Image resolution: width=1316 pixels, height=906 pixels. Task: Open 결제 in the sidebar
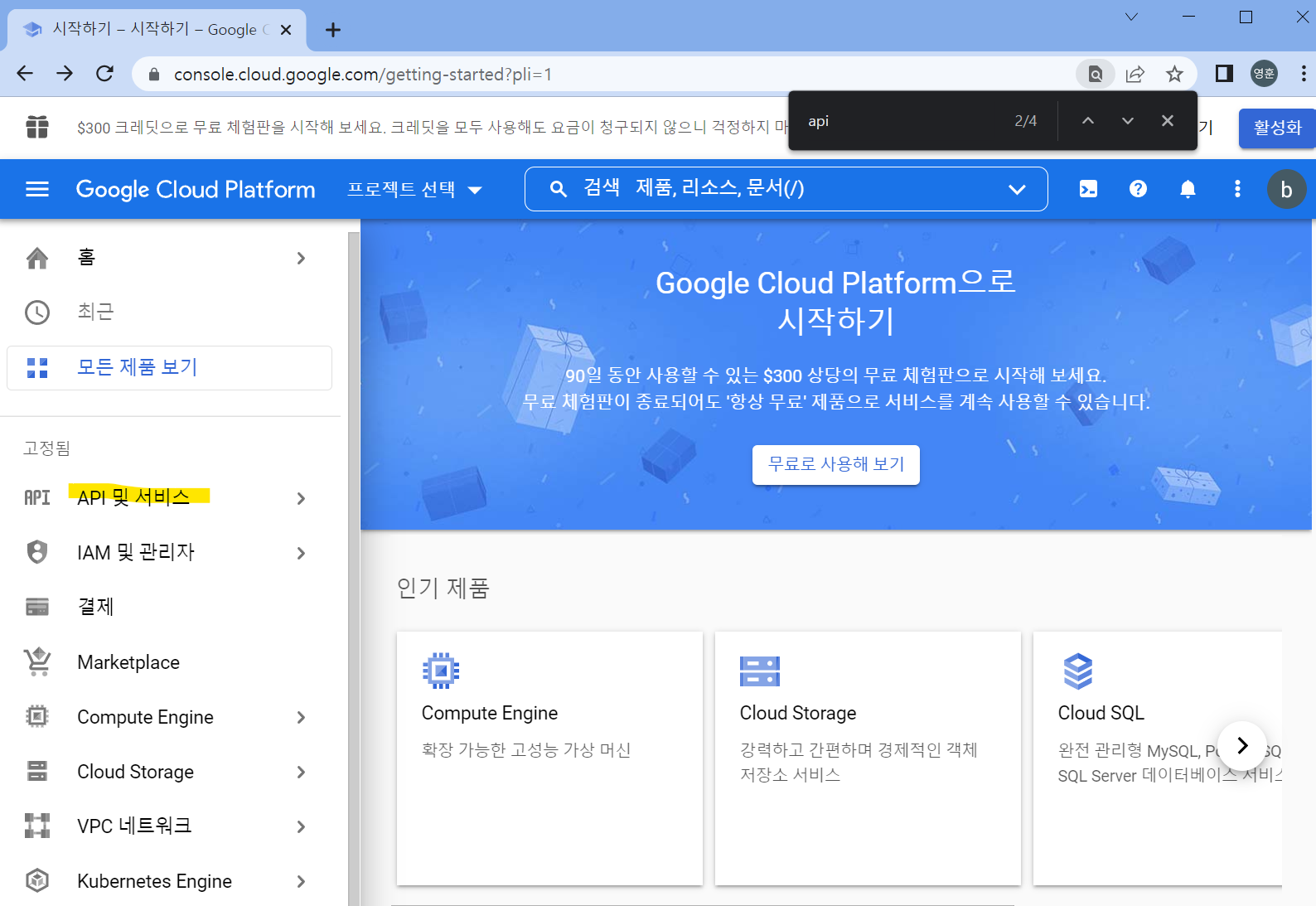169,607
